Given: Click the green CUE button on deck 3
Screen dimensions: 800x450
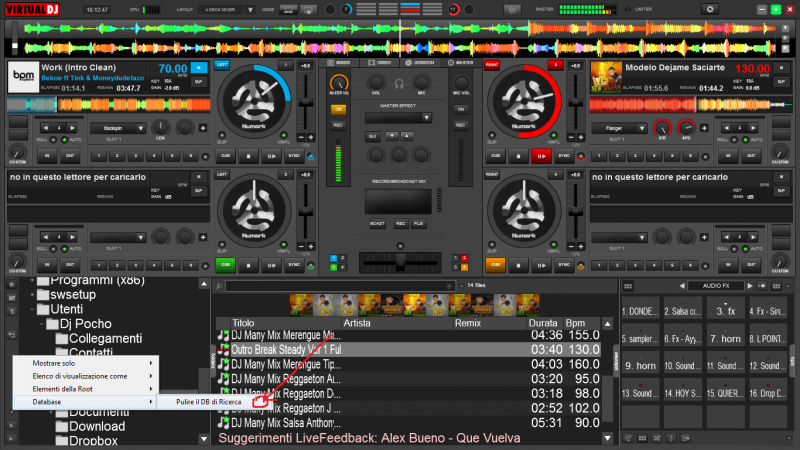Looking at the screenshot, I should tap(226, 265).
